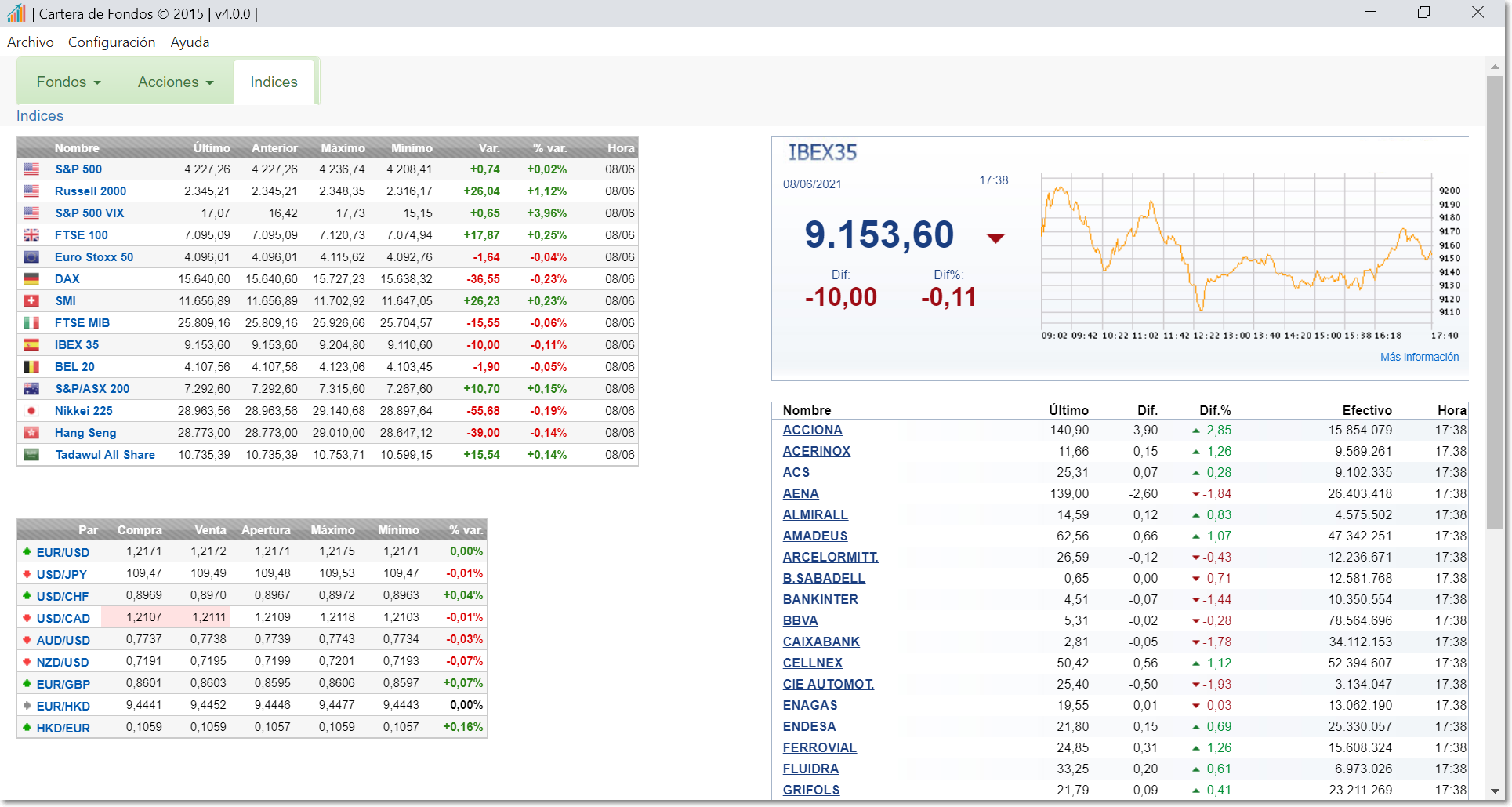Click the % var. header of the indices table
The width and height of the screenshot is (1512, 807).
[x=549, y=147]
